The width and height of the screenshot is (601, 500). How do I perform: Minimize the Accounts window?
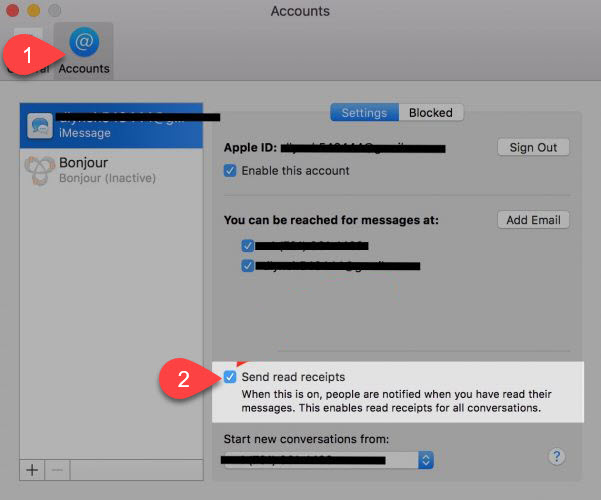click(33, 10)
